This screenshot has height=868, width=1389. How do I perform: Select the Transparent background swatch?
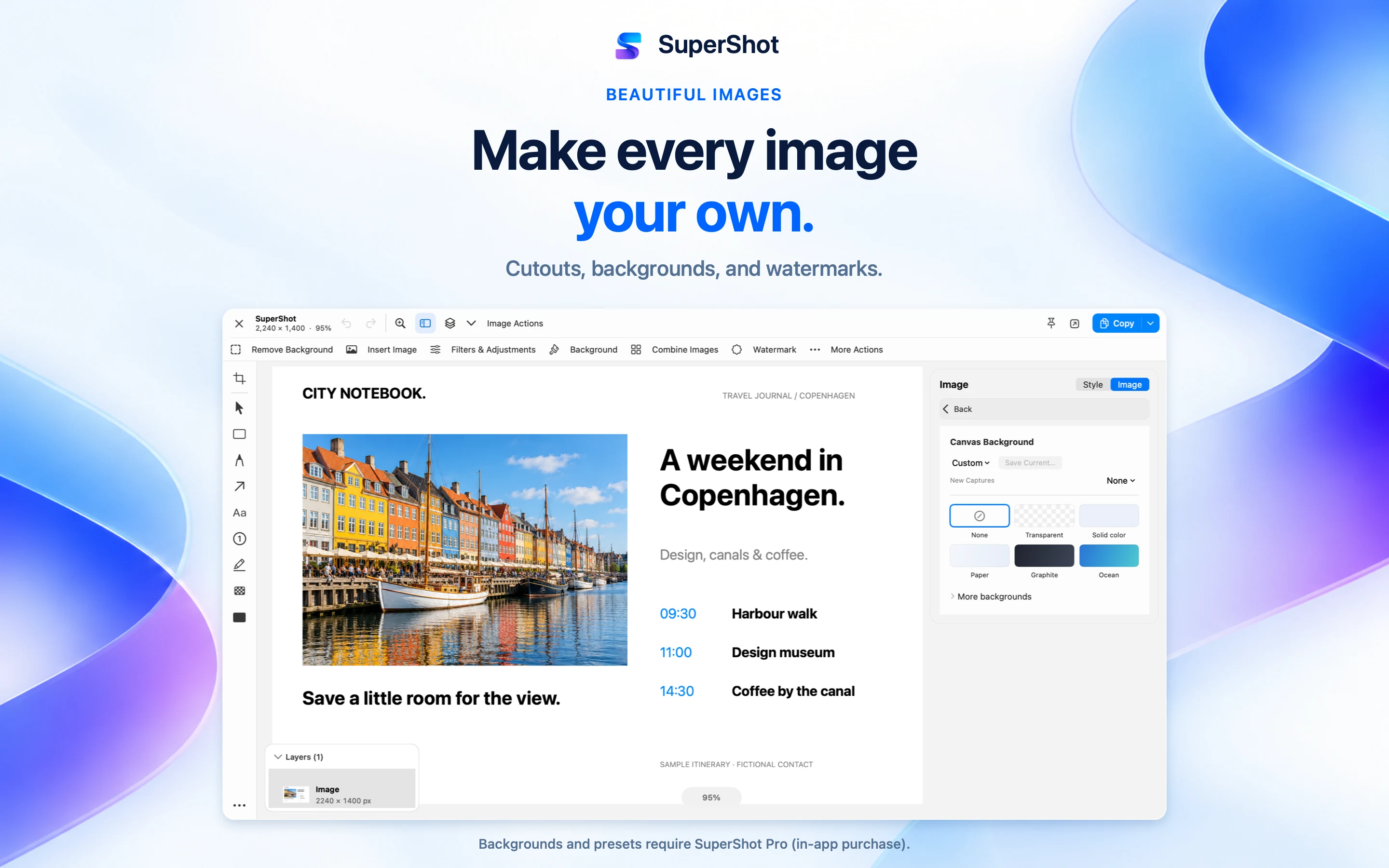1044,515
